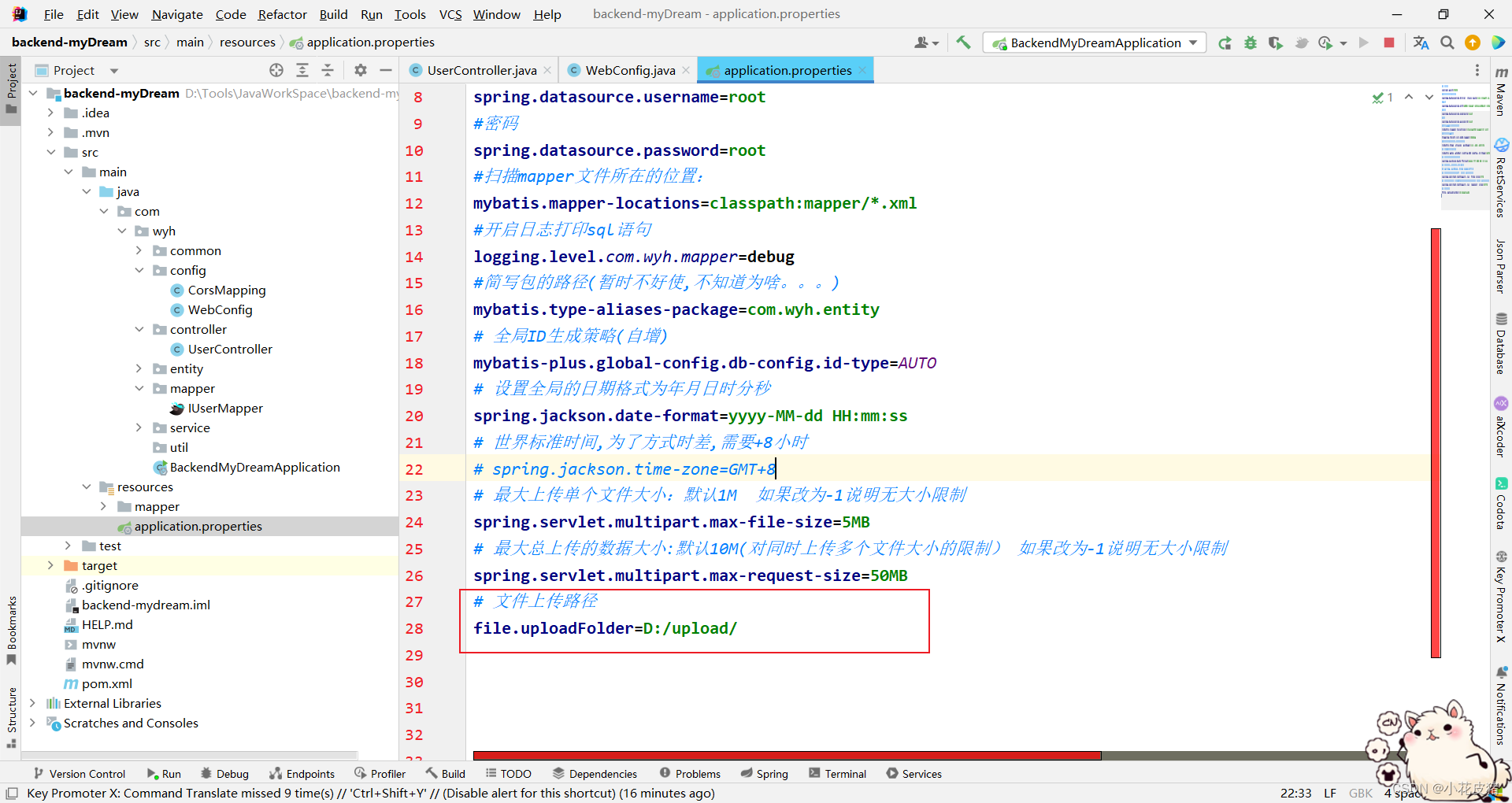1512x803 pixels.
Task: Open the run configuration BackendMyDreamApplication dropdown
Action: [1095, 43]
